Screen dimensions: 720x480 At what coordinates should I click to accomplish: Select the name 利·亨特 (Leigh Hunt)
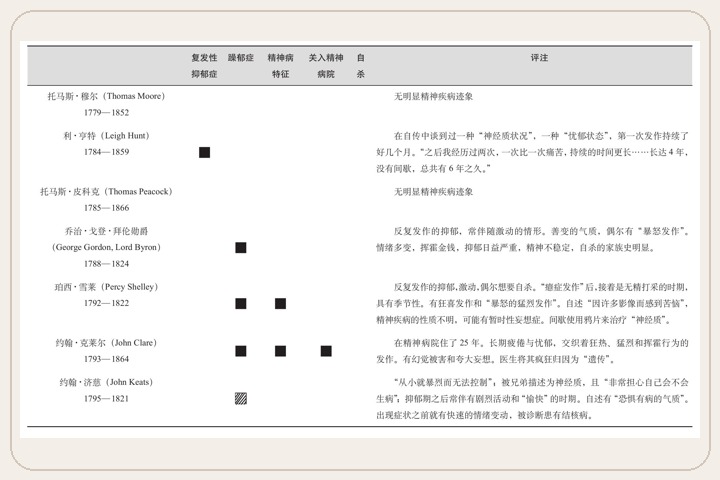click(106, 136)
